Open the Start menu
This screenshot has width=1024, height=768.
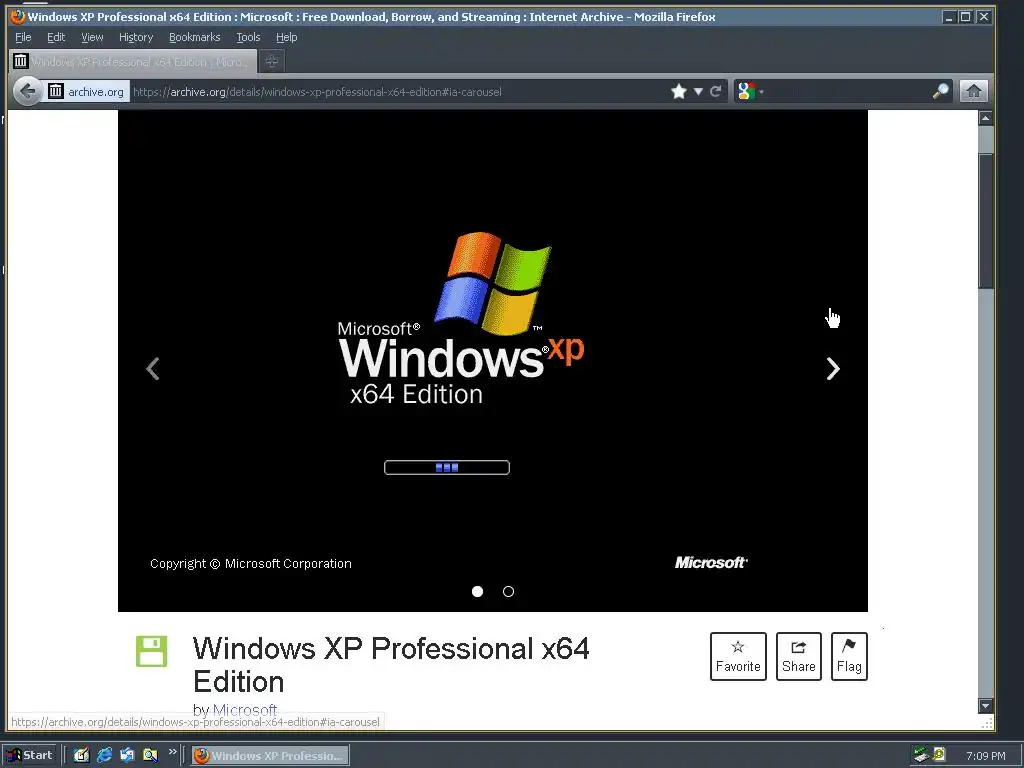click(30, 756)
